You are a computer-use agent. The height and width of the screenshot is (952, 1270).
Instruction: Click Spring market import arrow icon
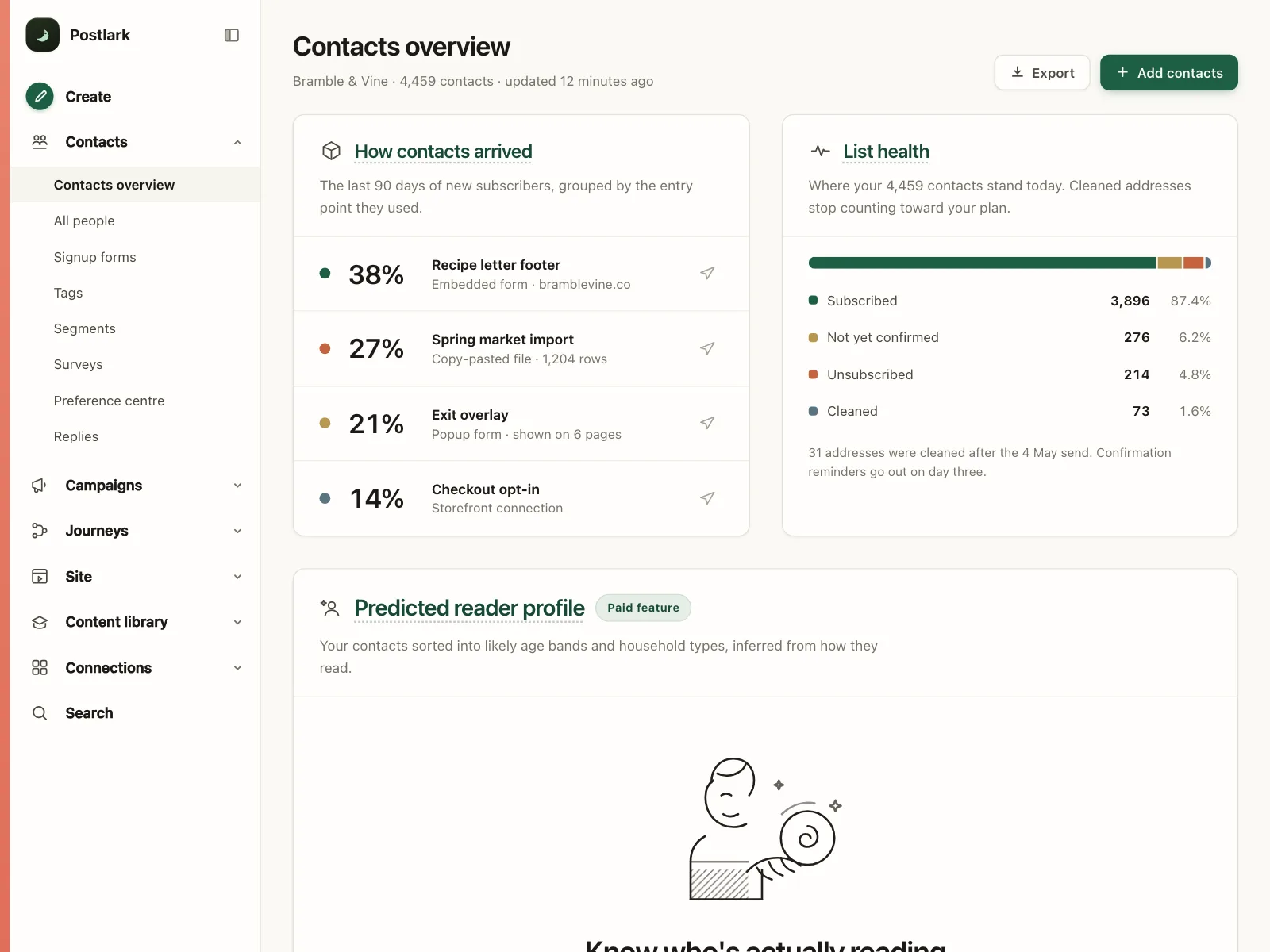(707, 348)
